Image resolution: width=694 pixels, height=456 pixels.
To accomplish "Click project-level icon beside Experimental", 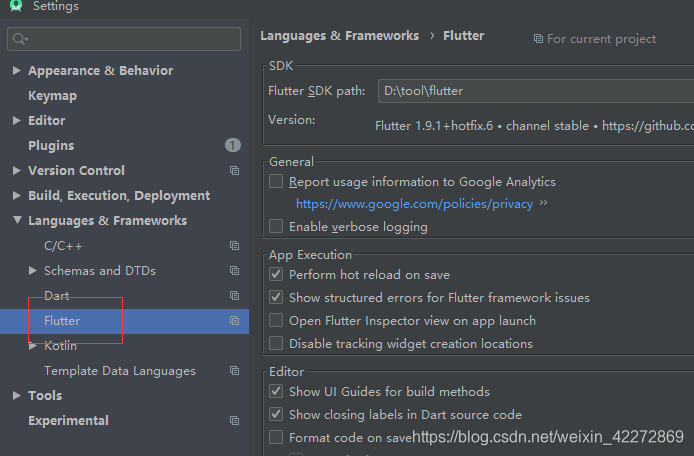I will [235, 421].
